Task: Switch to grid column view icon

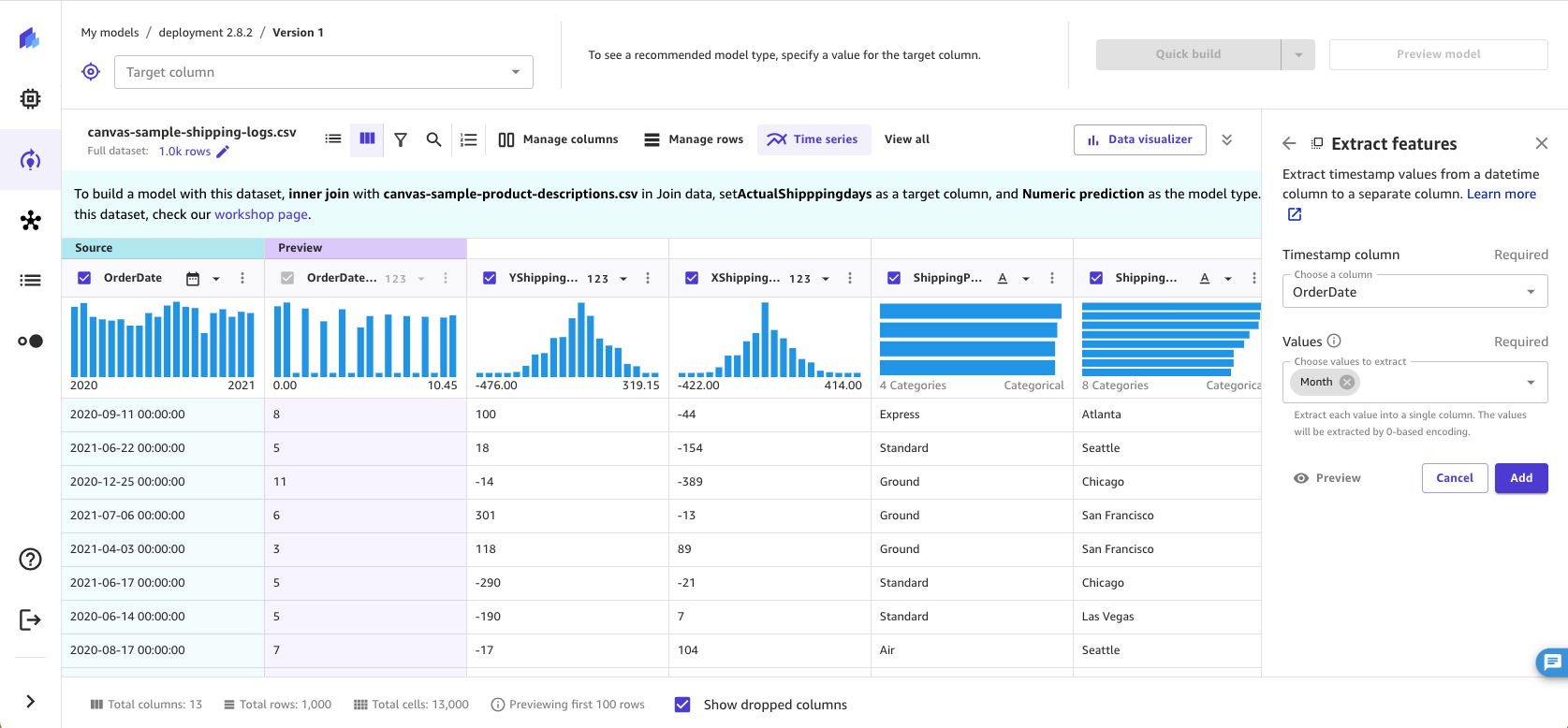Action: (367, 139)
